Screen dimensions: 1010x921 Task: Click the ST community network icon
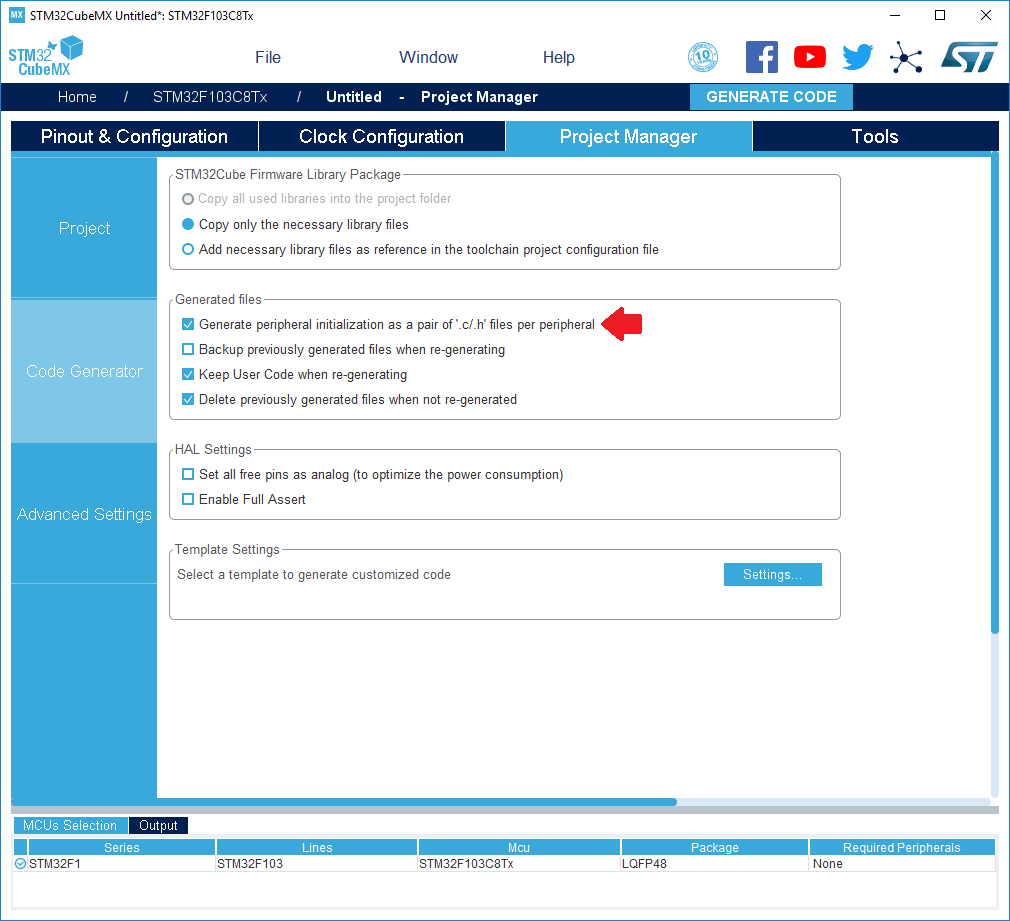906,57
